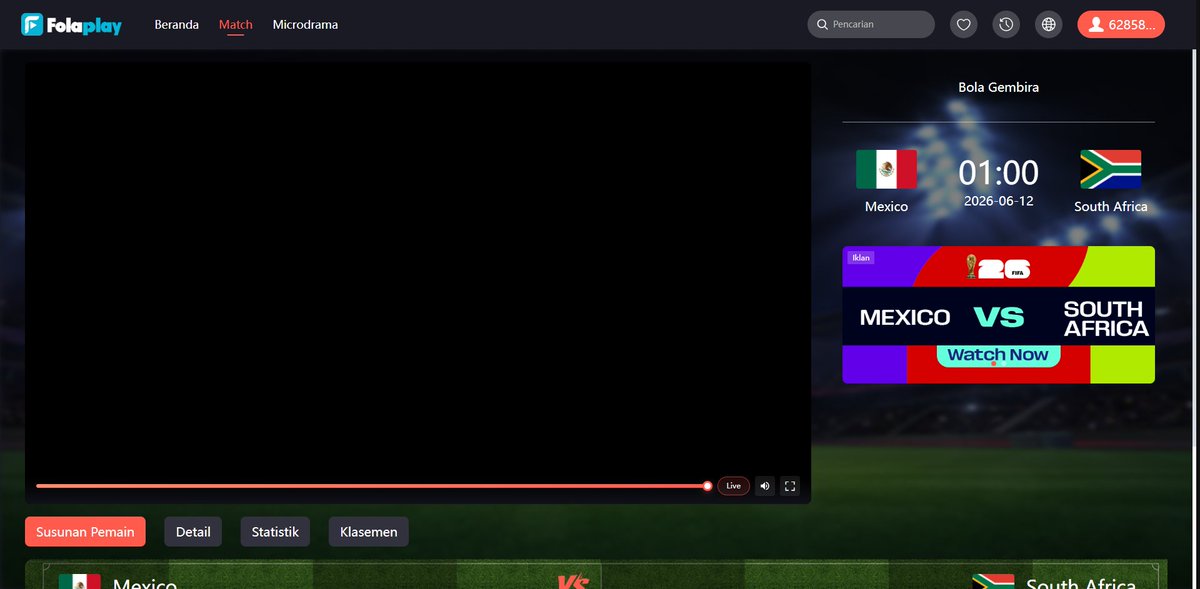The width and height of the screenshot is (1200, 589).
Task: Open the Statistik tab
Action: click(x=275, y=532)
